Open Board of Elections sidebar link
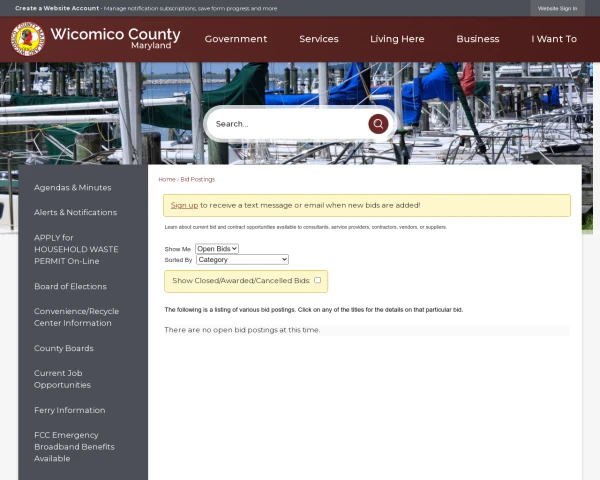The width and height of the screenshot is (600, 480). coord(70,286)
